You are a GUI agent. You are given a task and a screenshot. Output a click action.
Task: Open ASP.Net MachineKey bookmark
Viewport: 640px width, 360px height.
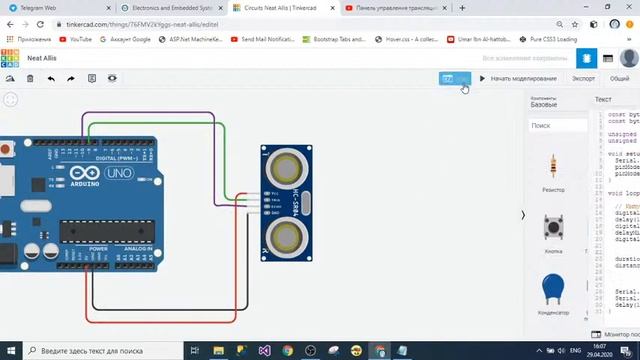pos(191,39)
